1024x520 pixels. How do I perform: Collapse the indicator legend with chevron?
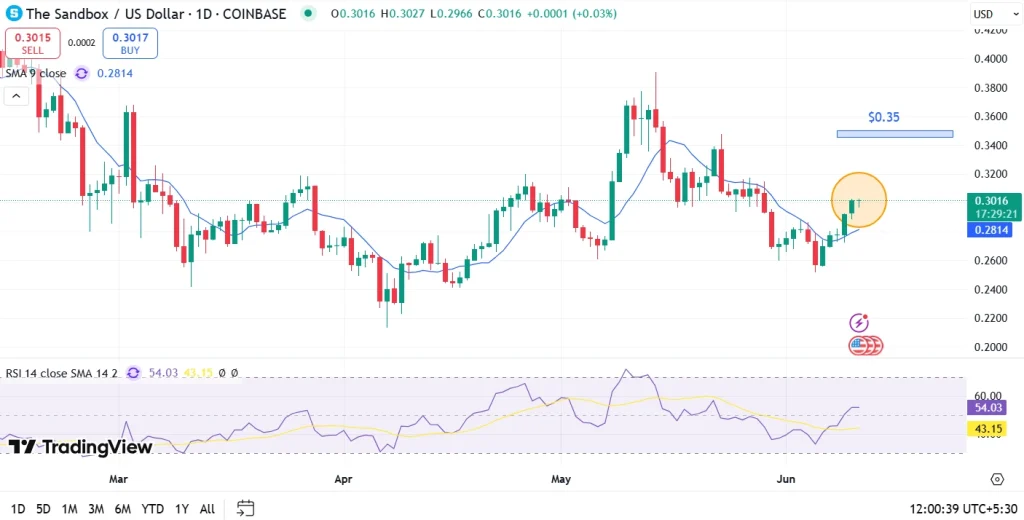(16, 96)
